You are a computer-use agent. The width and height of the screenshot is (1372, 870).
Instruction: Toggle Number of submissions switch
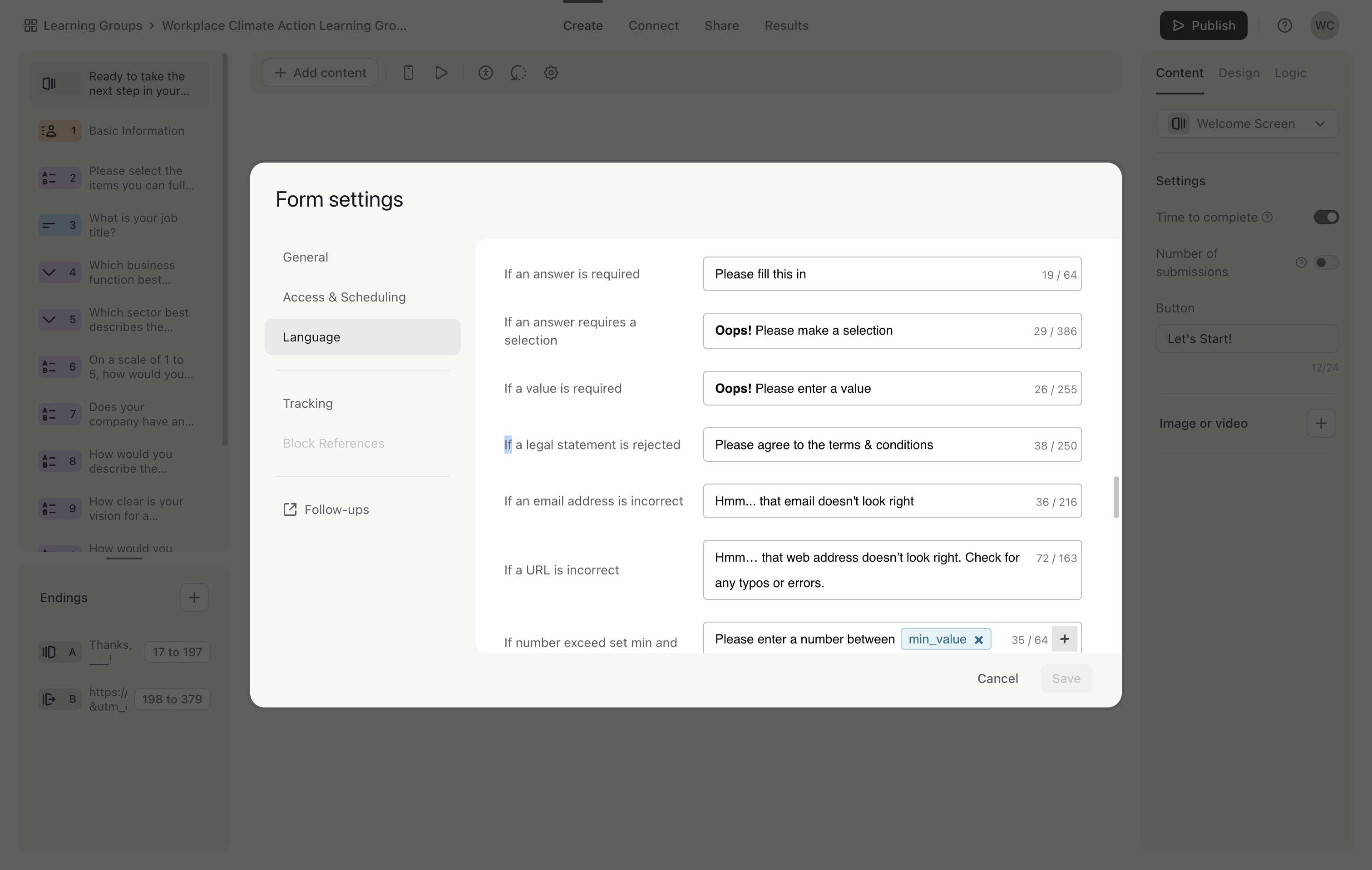(x=1326, y=262)
